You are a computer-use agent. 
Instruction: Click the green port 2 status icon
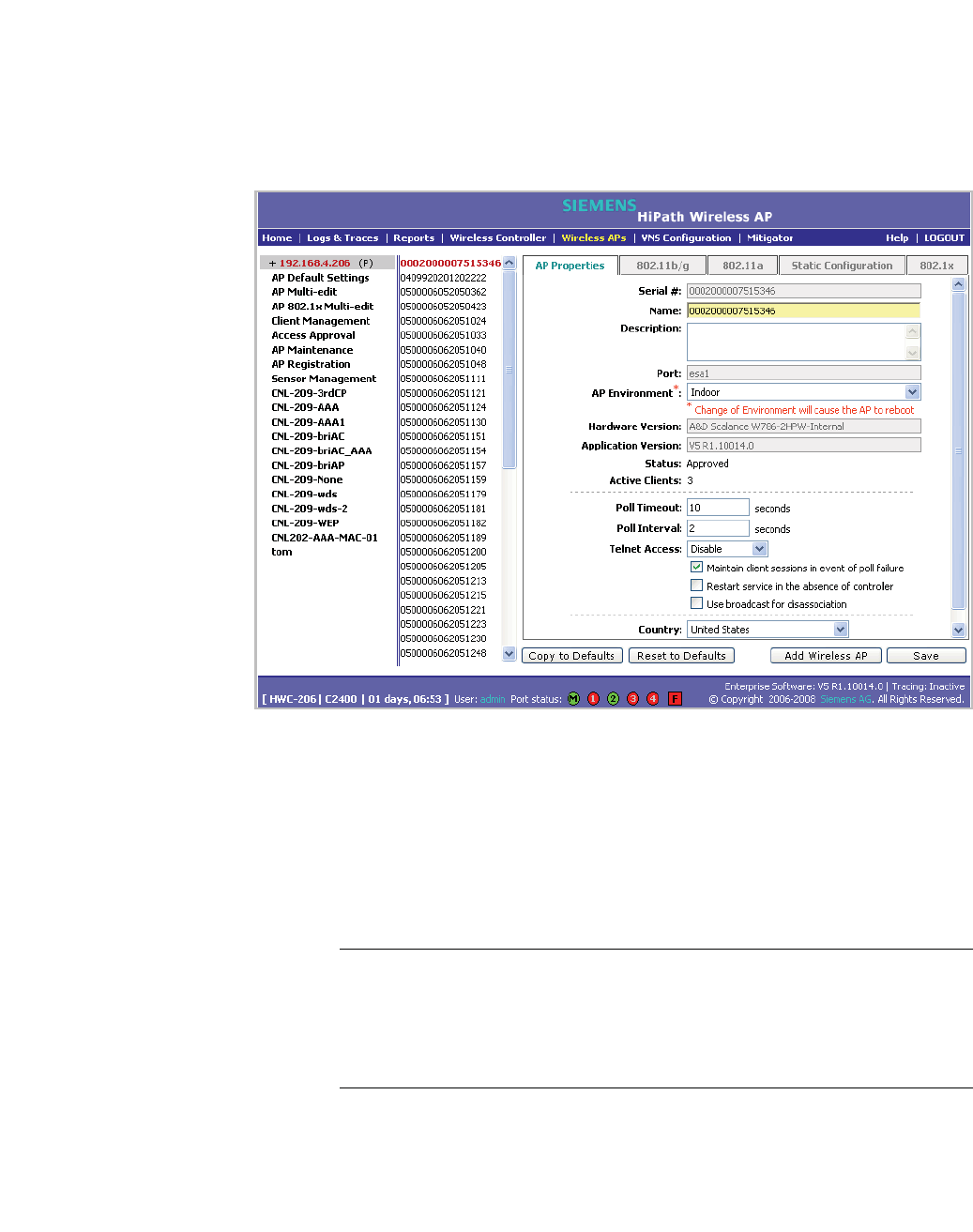[613, 699]
